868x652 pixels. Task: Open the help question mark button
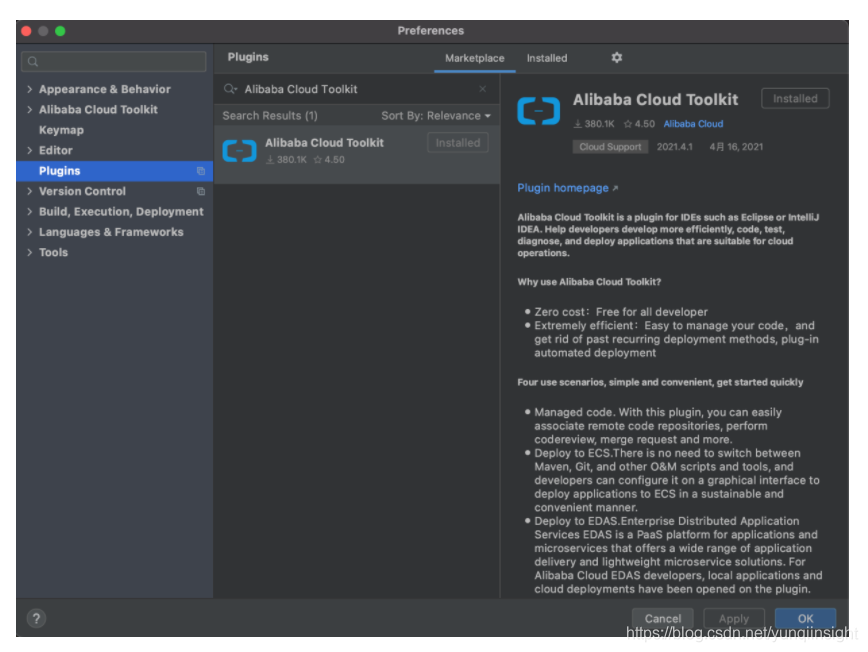pyautogui.click(x=37, y=618)
